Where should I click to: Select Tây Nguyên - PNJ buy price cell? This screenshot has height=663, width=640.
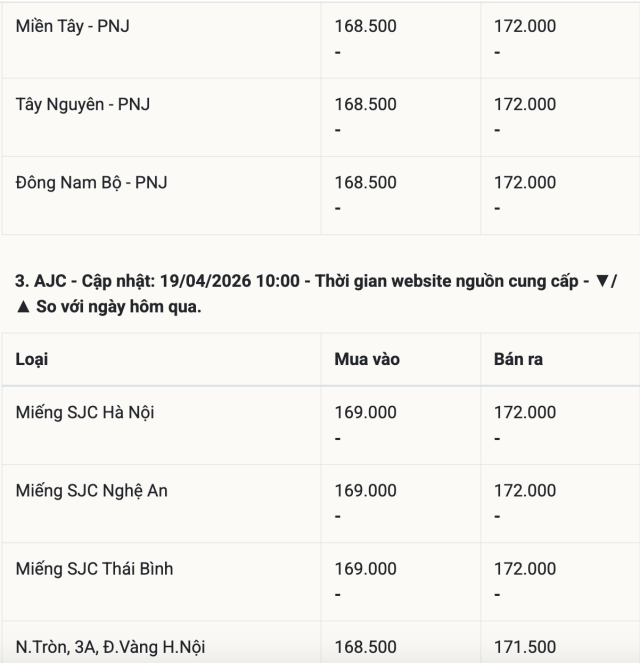(x=365, y=104)
